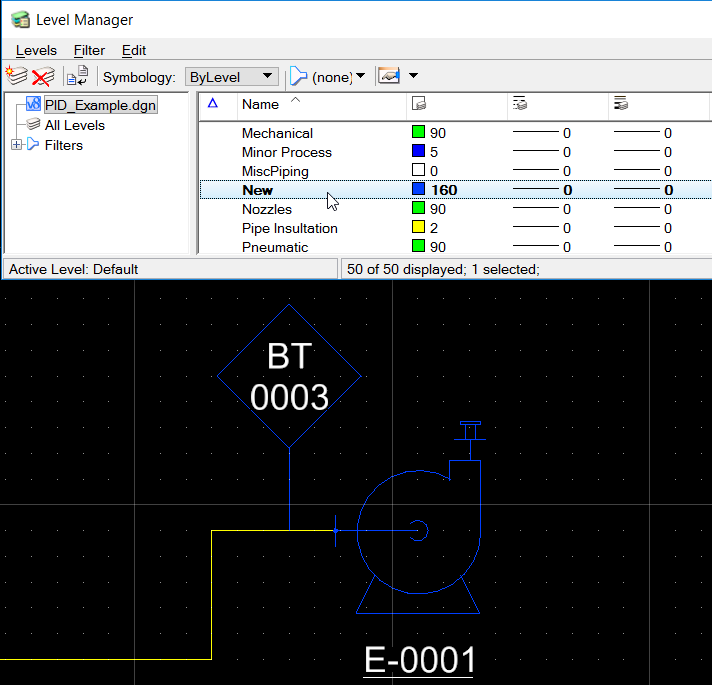Open dropdown arrow beside level display icon
Viewport: 712px width, 685px height.
(x=413, y=77)
